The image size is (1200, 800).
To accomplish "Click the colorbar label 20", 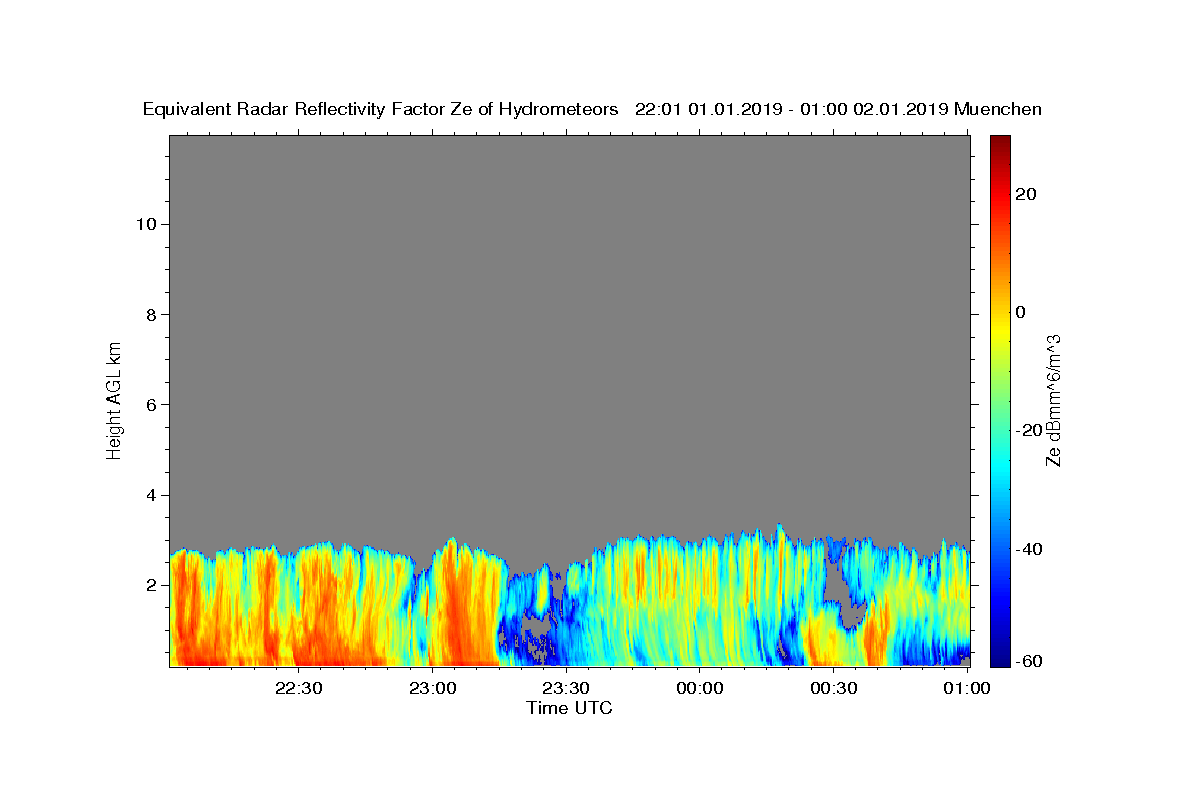I will click(1026, 194).
